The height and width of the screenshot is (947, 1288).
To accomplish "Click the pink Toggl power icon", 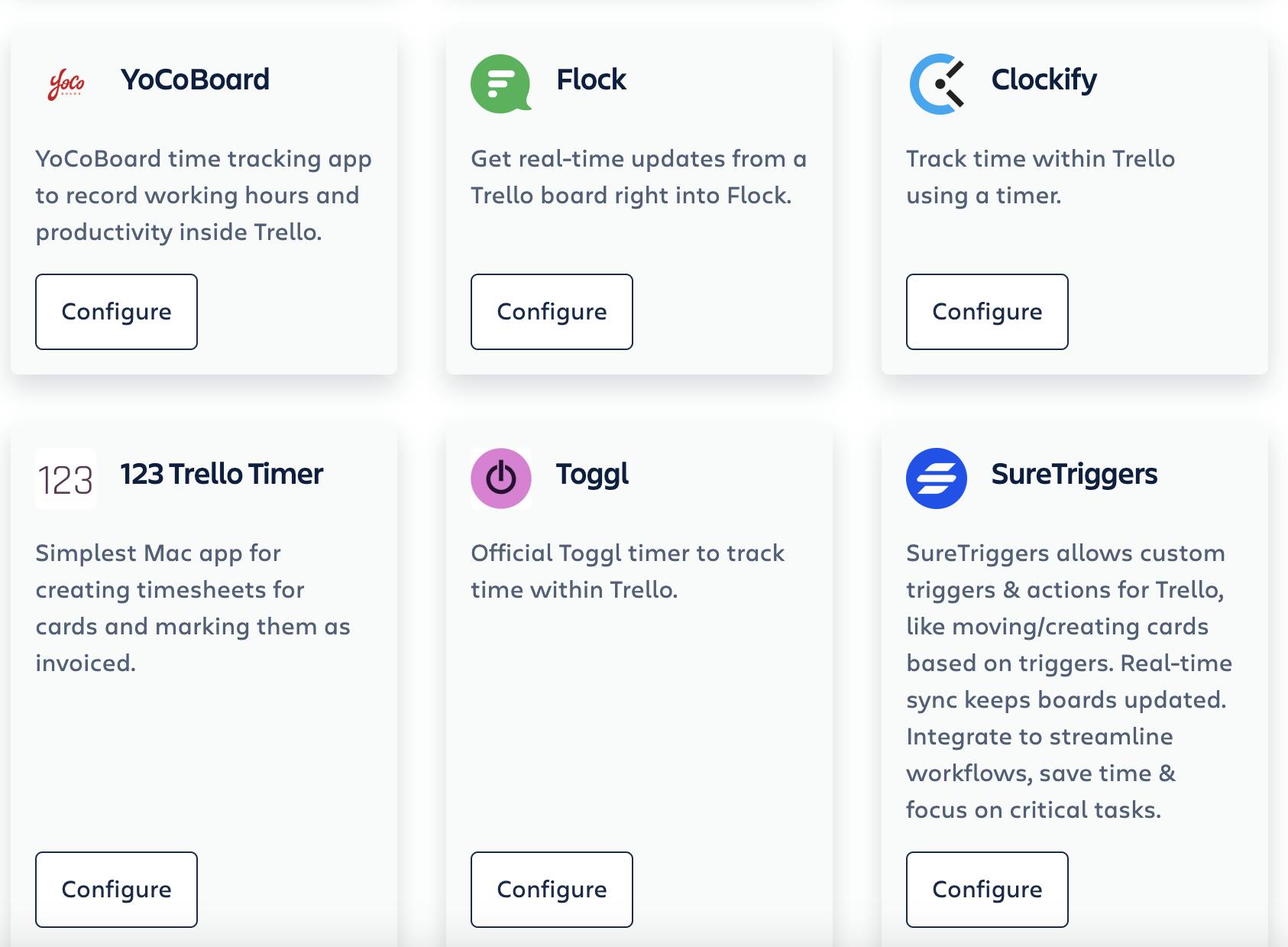I will pyautogui.click(x=501, y=478).
